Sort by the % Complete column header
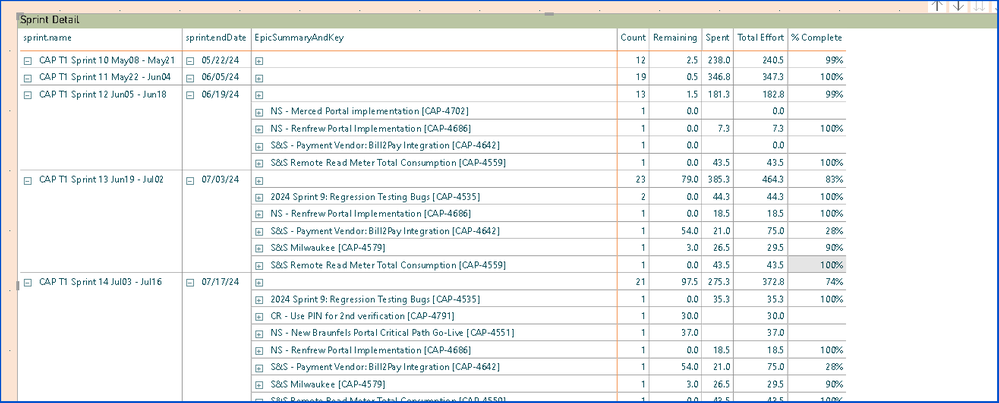The width and height of the screenshot is (999, 403). 817,38
